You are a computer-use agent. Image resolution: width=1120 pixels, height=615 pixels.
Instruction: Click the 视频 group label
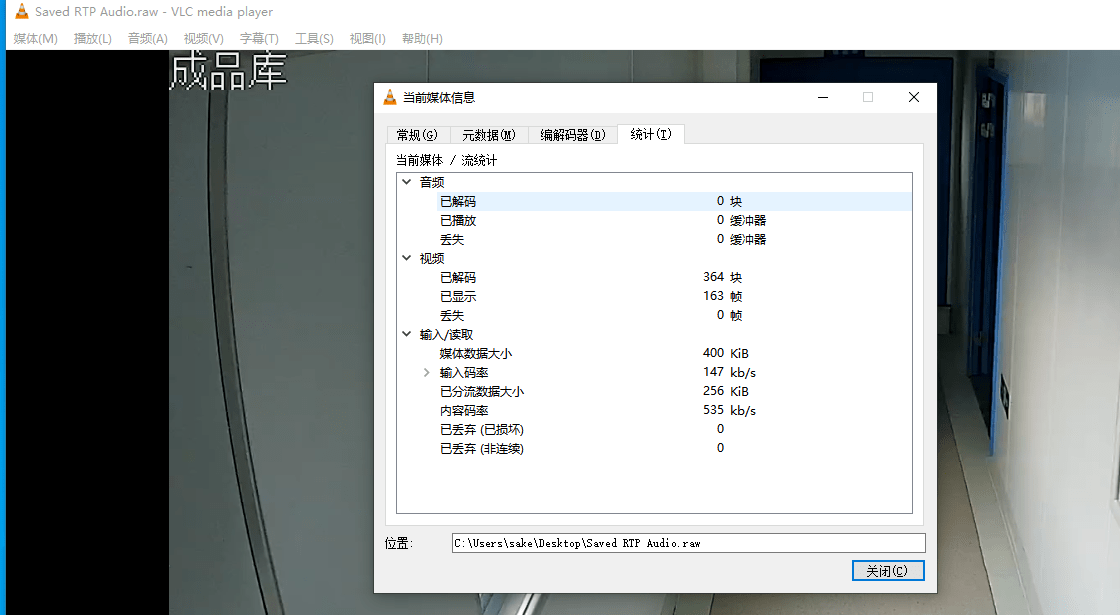(x=432, y=258)
